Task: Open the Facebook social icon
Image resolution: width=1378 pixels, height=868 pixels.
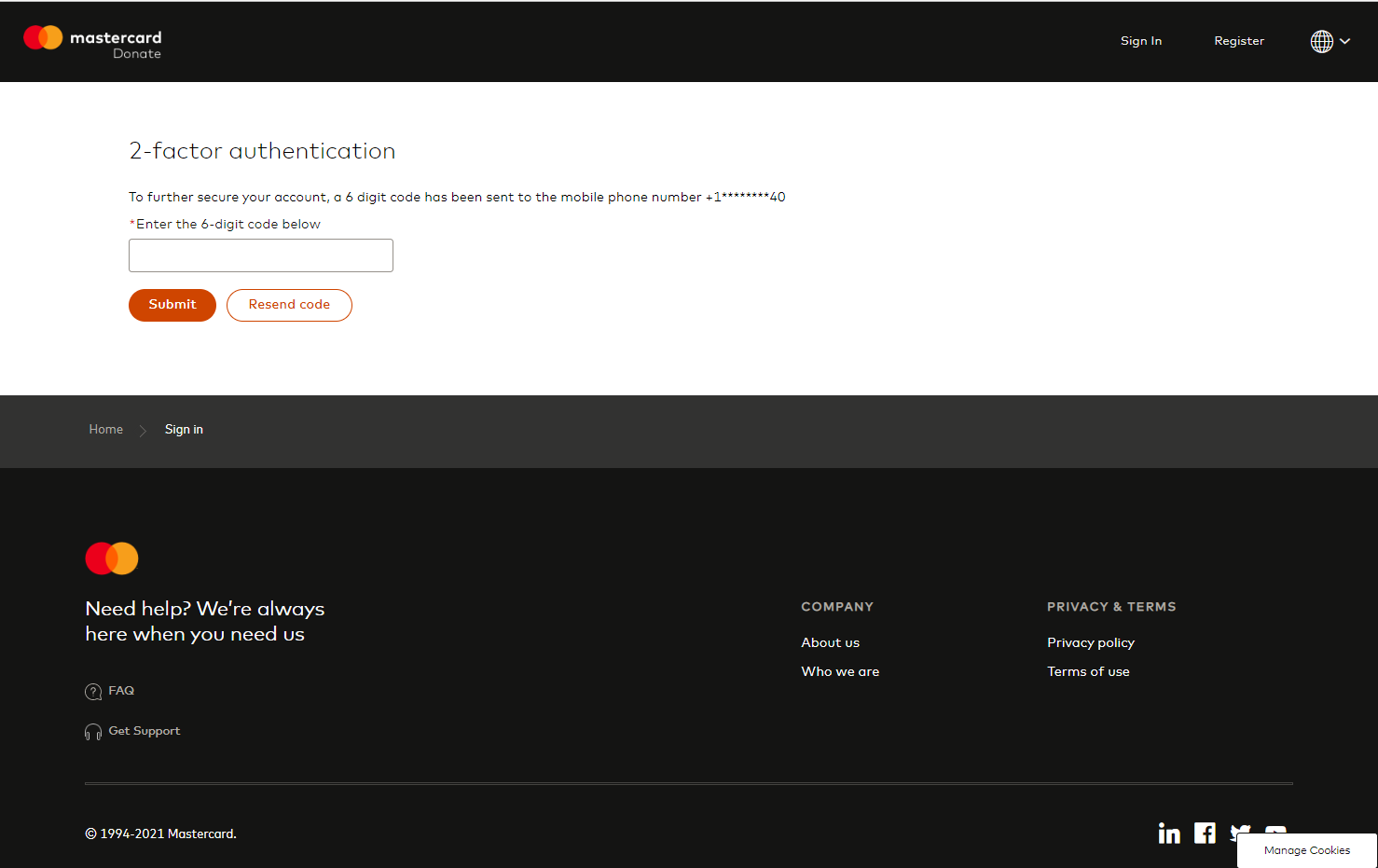Action: [x=1205, y=833]
